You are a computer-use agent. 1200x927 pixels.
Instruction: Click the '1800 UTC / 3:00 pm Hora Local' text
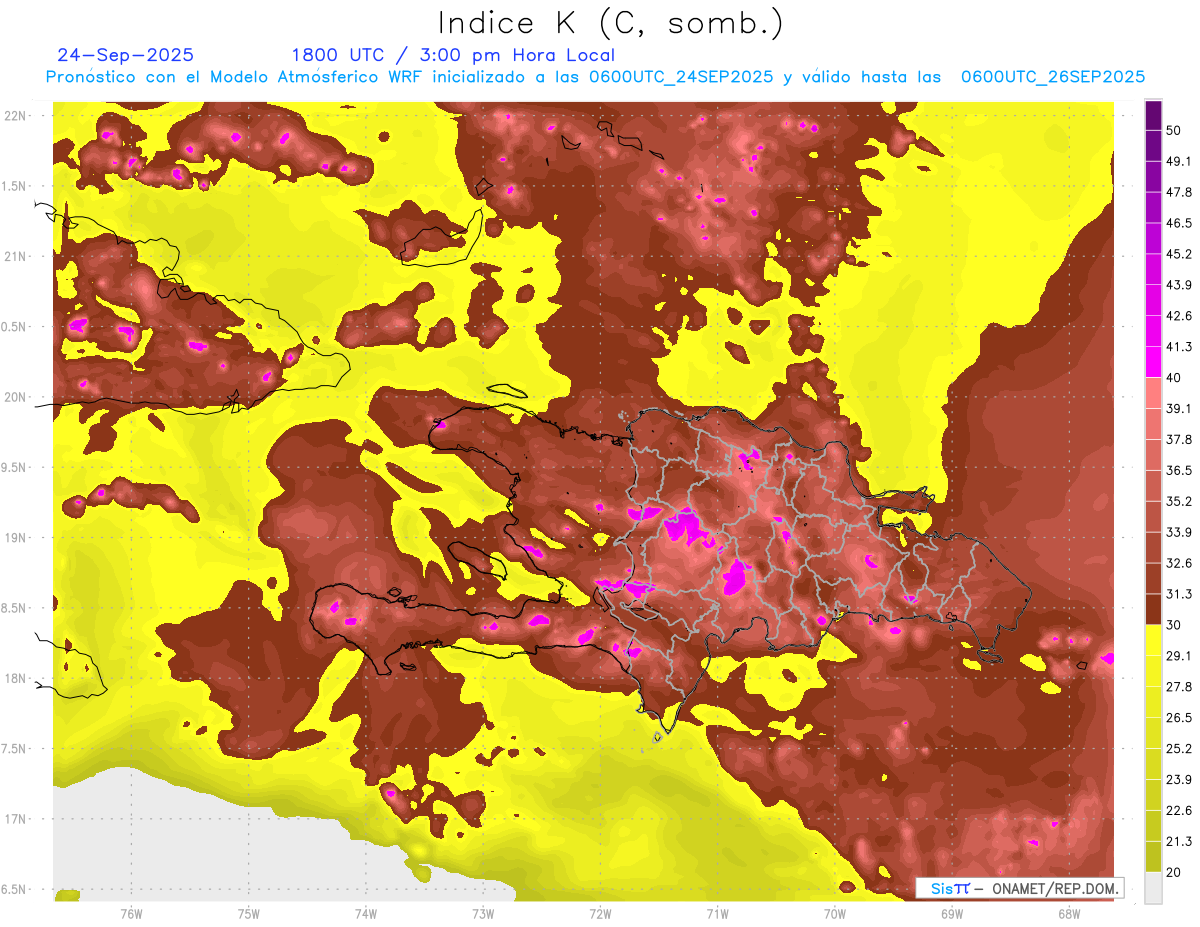(x=452, y=55)
